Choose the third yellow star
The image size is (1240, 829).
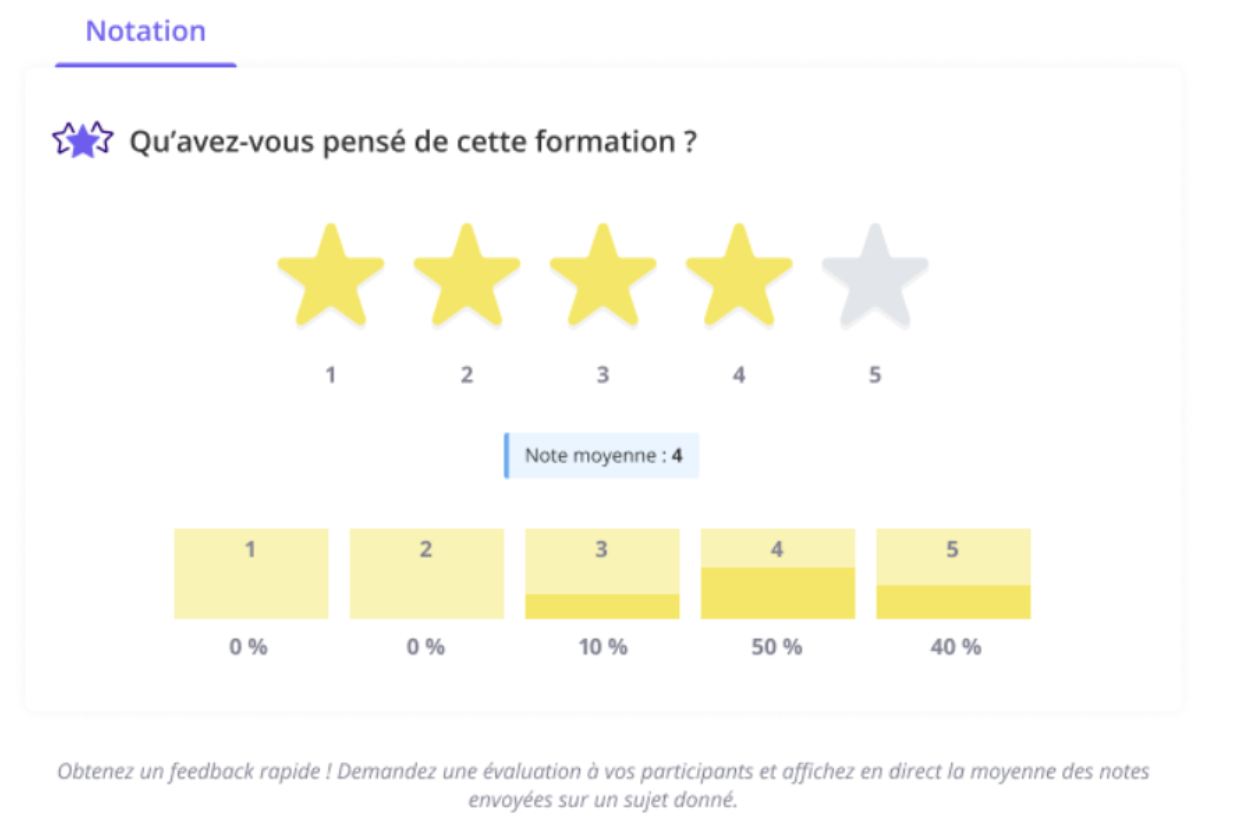tap(603, 277)
